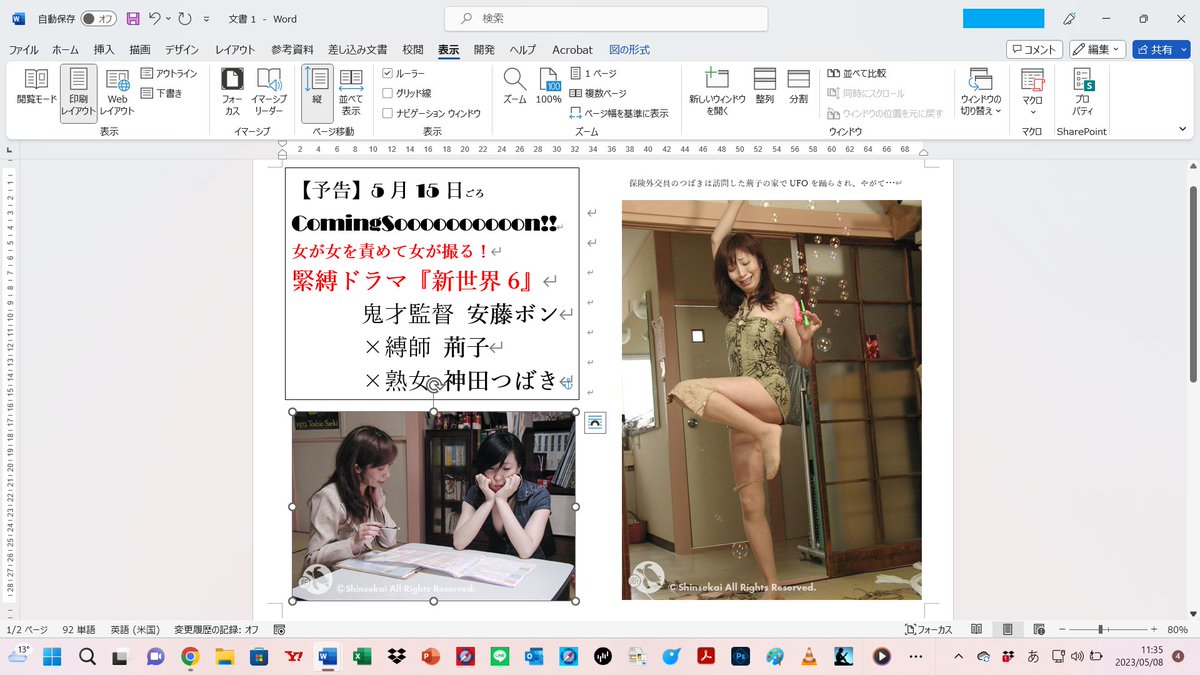Expand Switch Windows (ウィンドウの切り替え) dropdown
Screen dimensions: 1200x675
click(x=981, y=92)
